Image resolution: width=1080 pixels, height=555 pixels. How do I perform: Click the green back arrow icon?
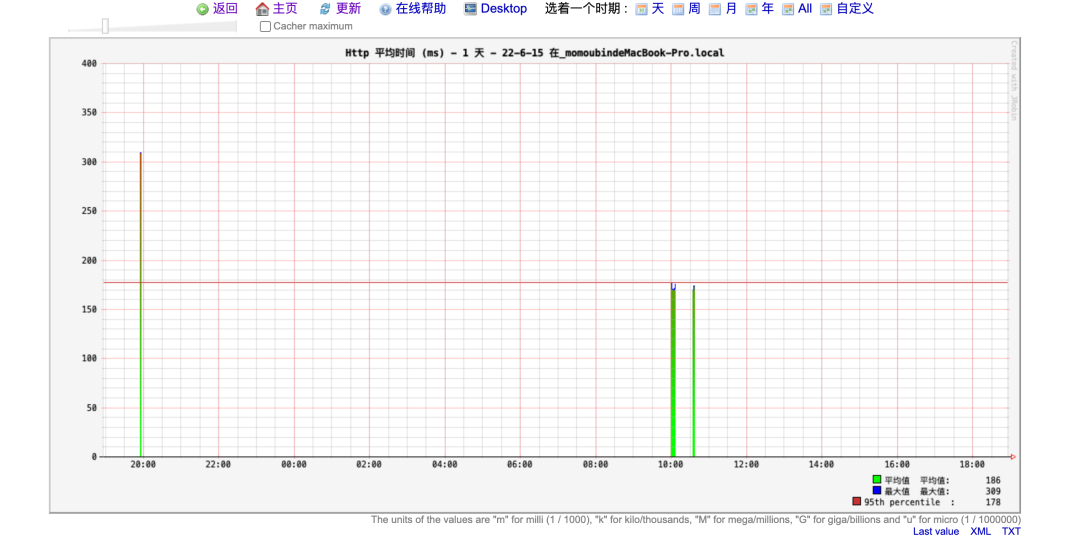[202, 9]
